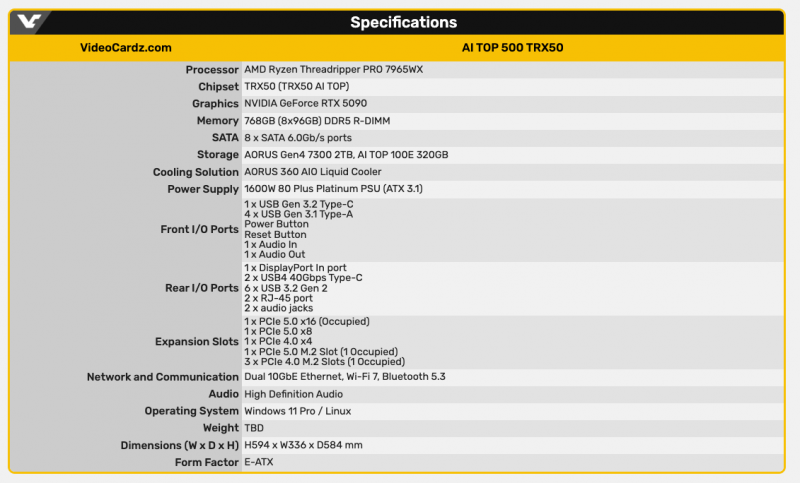Click the 768GB DDR5 R-DIMM memory value
Viewport: 800px width, 483px height.
pos(317,121)
